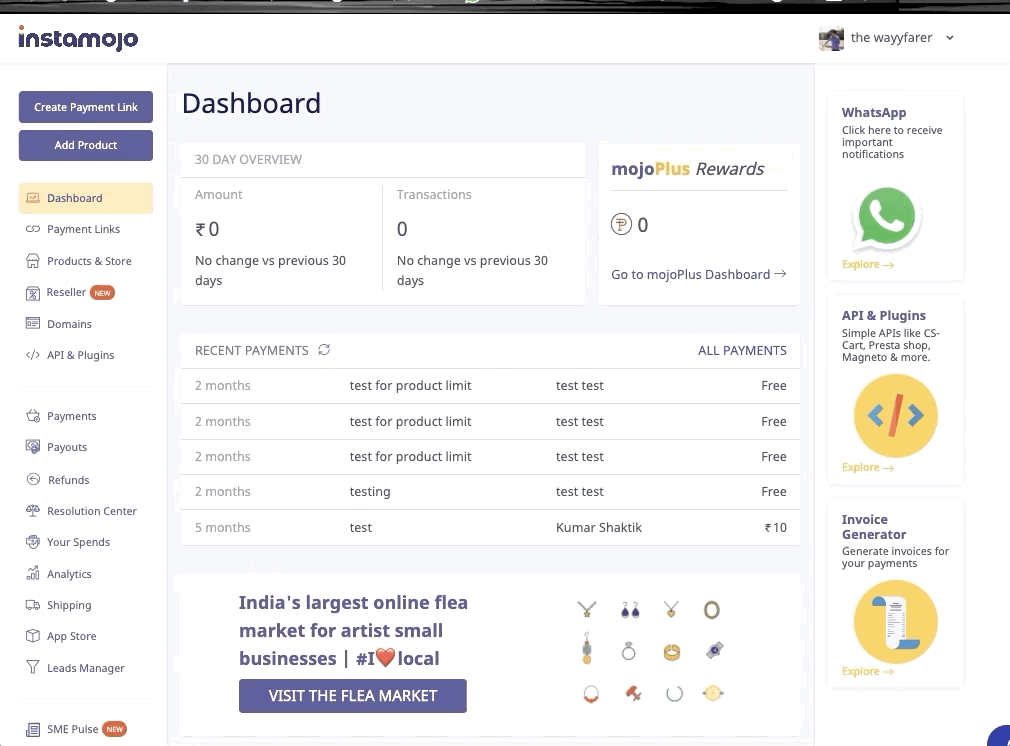Click the '5 months' payment date
Screen dimensions: 1010x746
[223, 527]
